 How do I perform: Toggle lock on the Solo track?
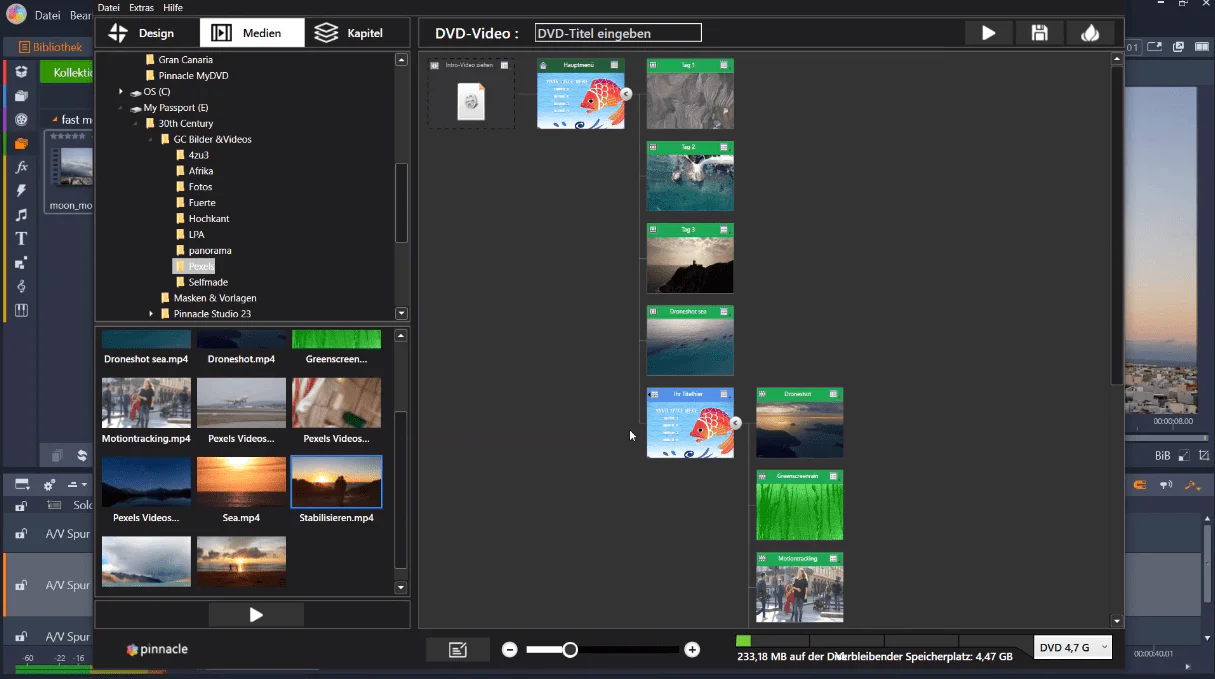(x=21, y=505)
